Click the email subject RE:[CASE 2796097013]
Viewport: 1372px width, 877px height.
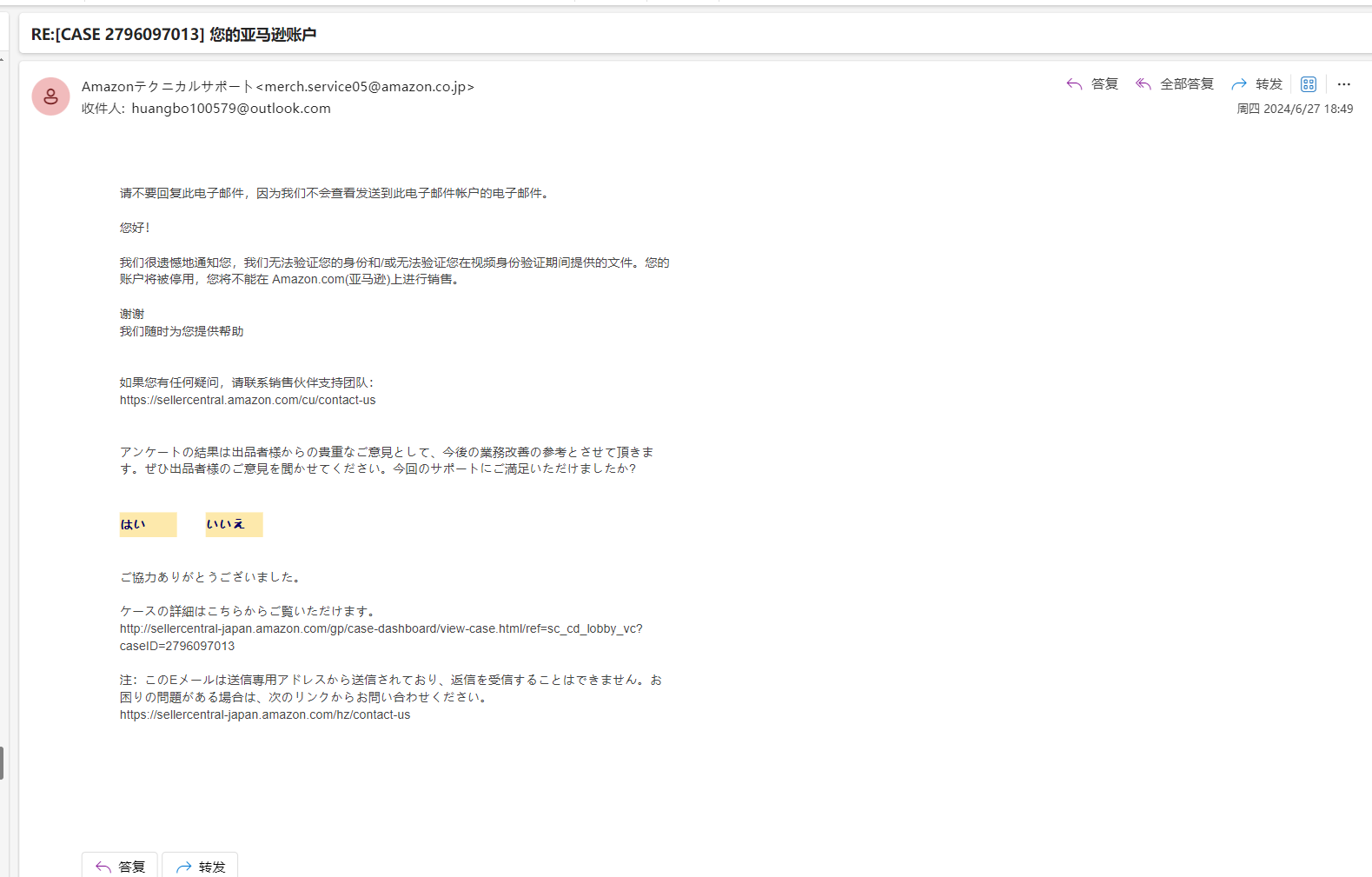(x=174, y=35)
